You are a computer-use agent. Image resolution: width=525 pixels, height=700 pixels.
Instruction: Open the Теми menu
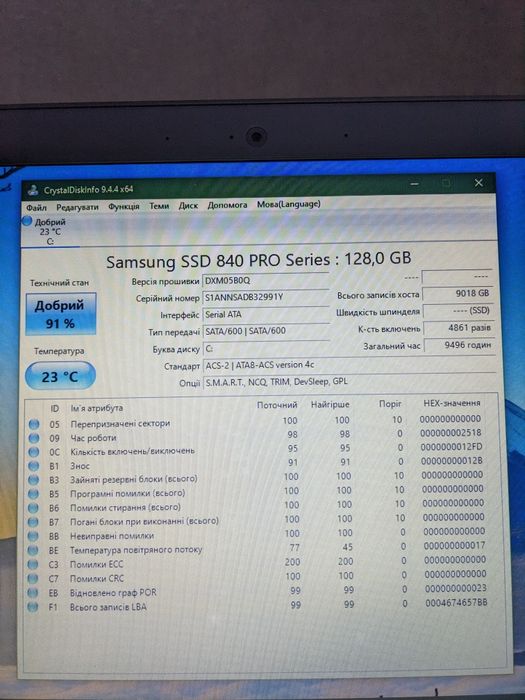pyautogui.click(x=159, y=206)
